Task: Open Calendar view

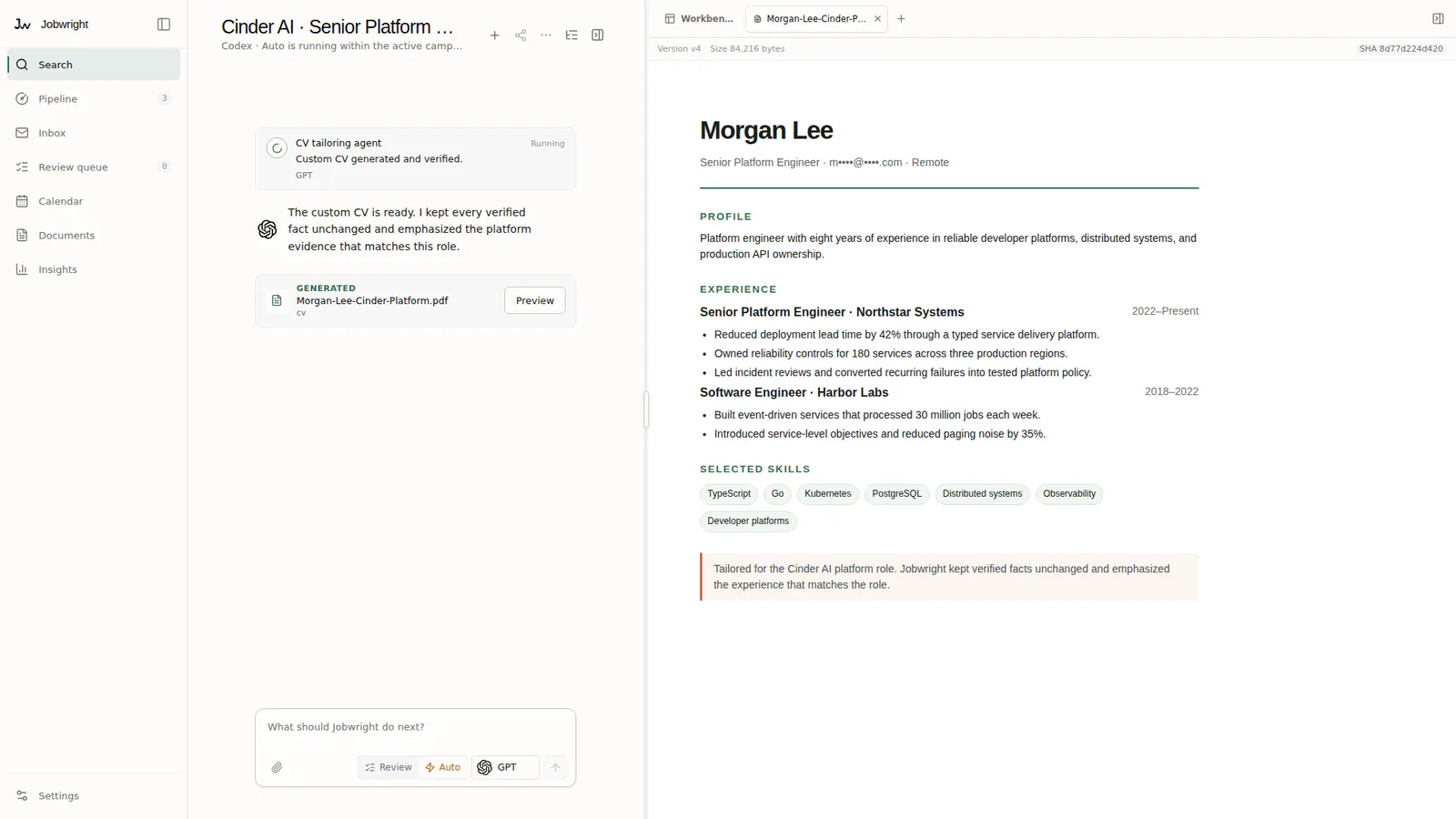Action: [94, 201]
